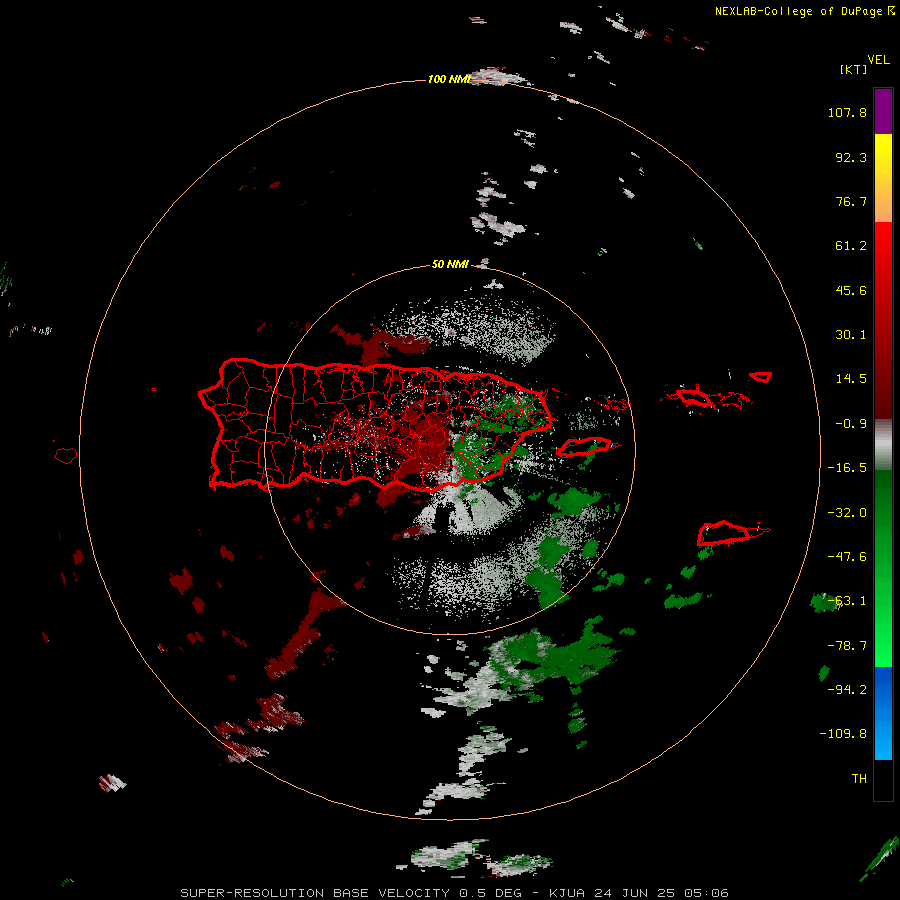The width and height of the screenshot is (900, 900).
Task: Click the -16.5 legend value
Action: pos(847,468)
